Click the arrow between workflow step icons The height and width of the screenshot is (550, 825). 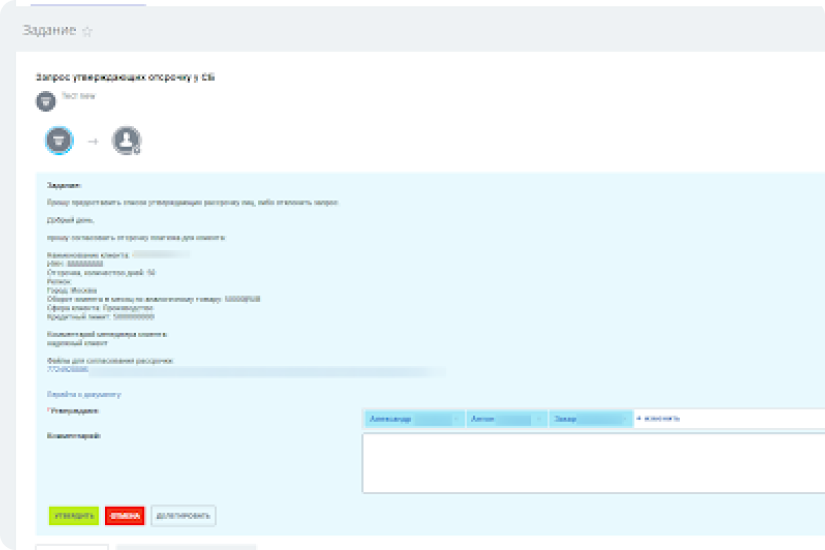[93, 142]
